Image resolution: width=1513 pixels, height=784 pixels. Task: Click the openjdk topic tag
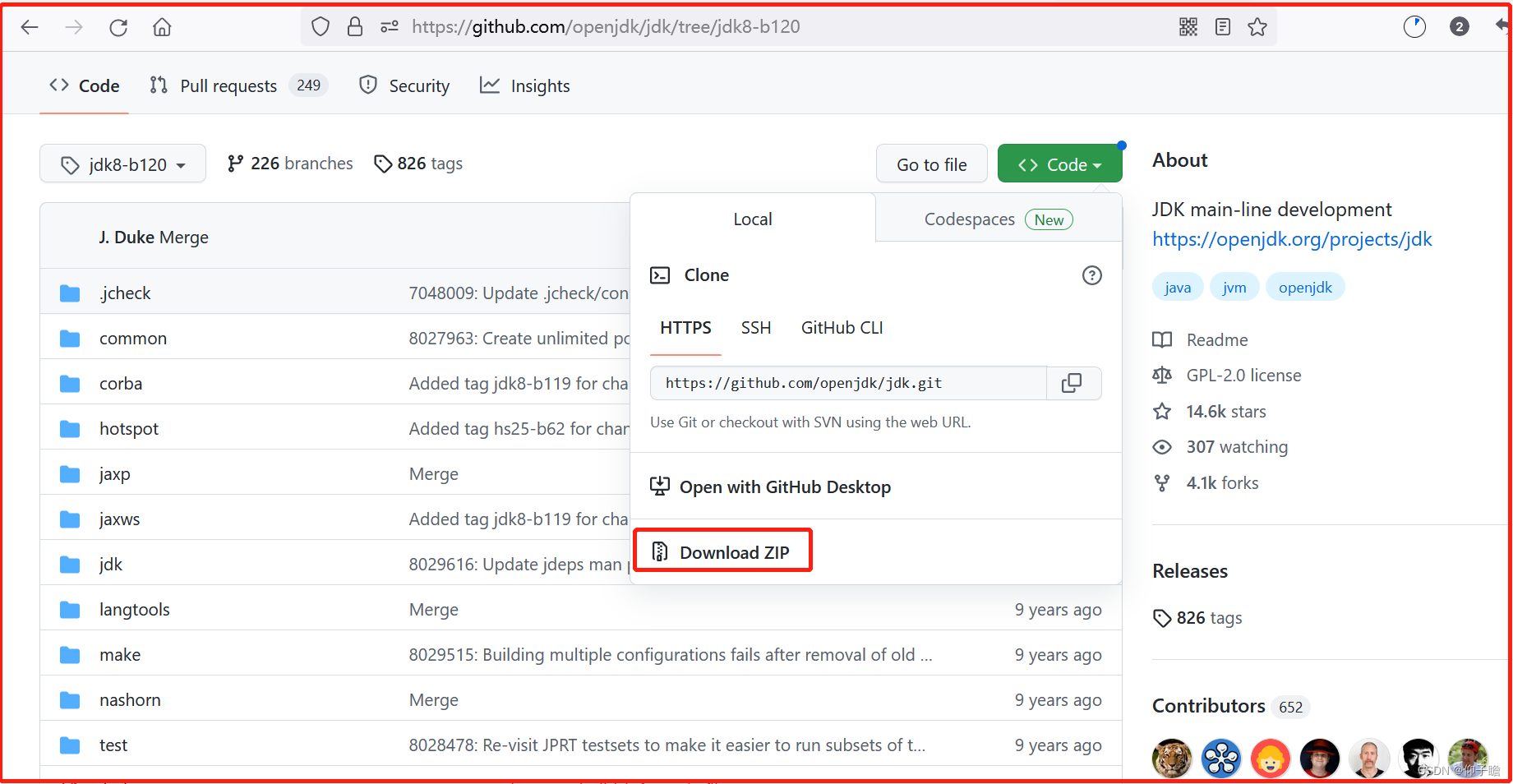pos(1305,288)
